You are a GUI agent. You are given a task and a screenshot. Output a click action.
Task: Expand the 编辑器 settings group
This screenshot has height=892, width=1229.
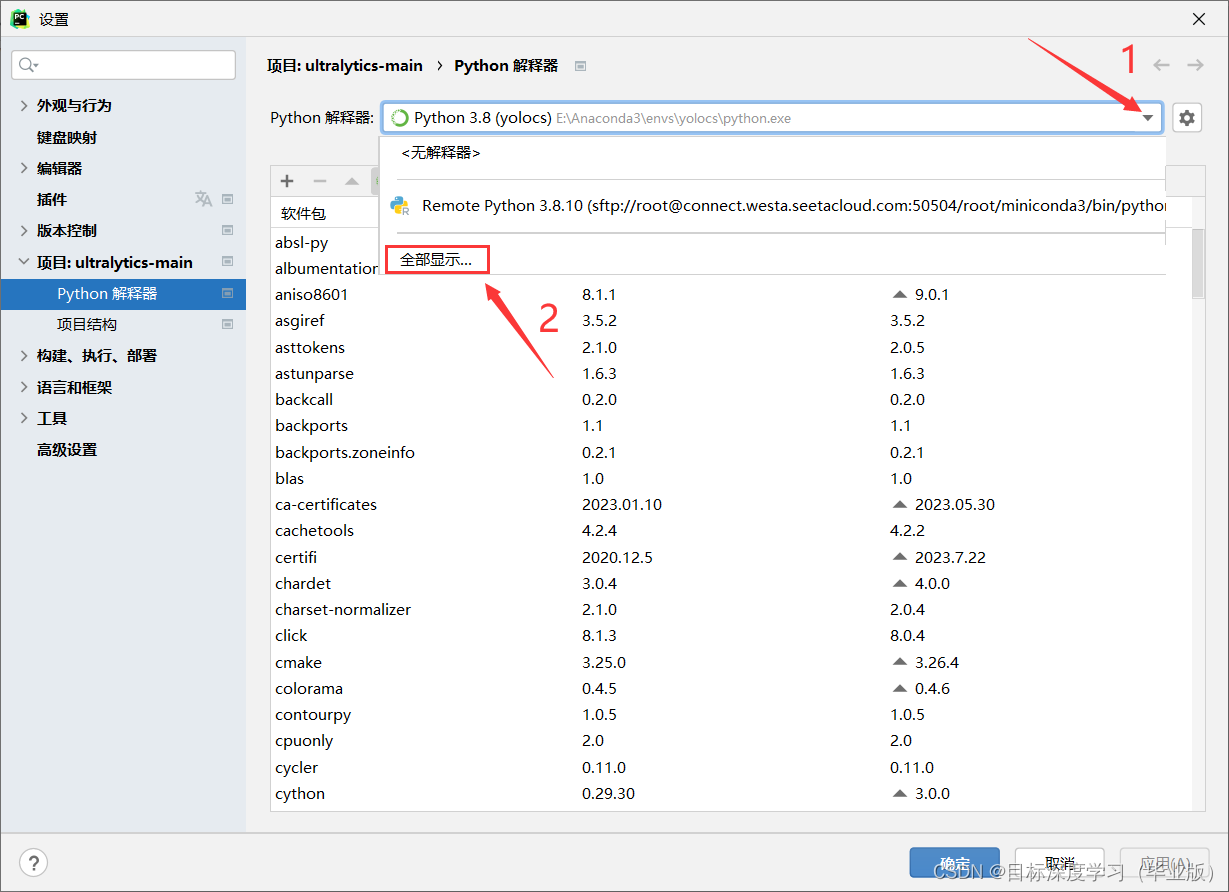[x=24, y=168]
